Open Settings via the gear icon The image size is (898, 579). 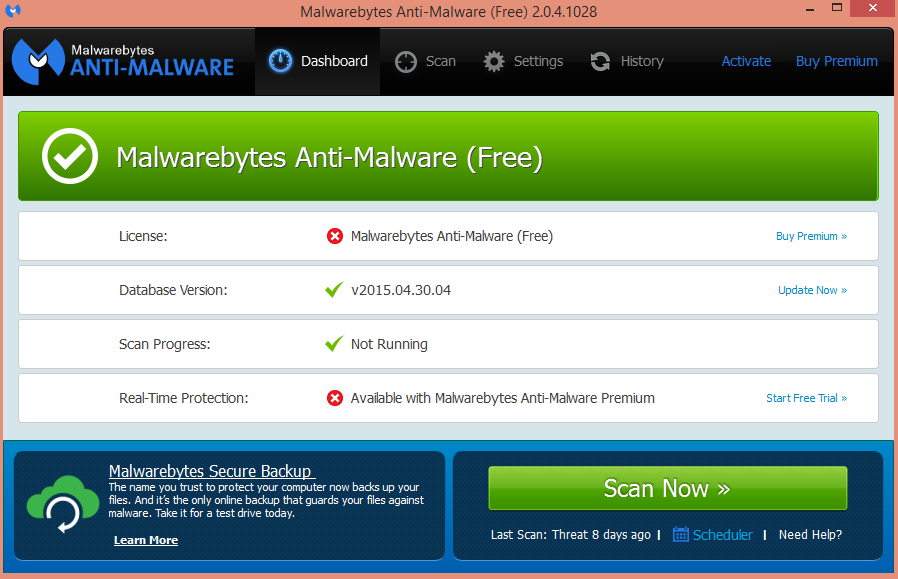(493, 61)
